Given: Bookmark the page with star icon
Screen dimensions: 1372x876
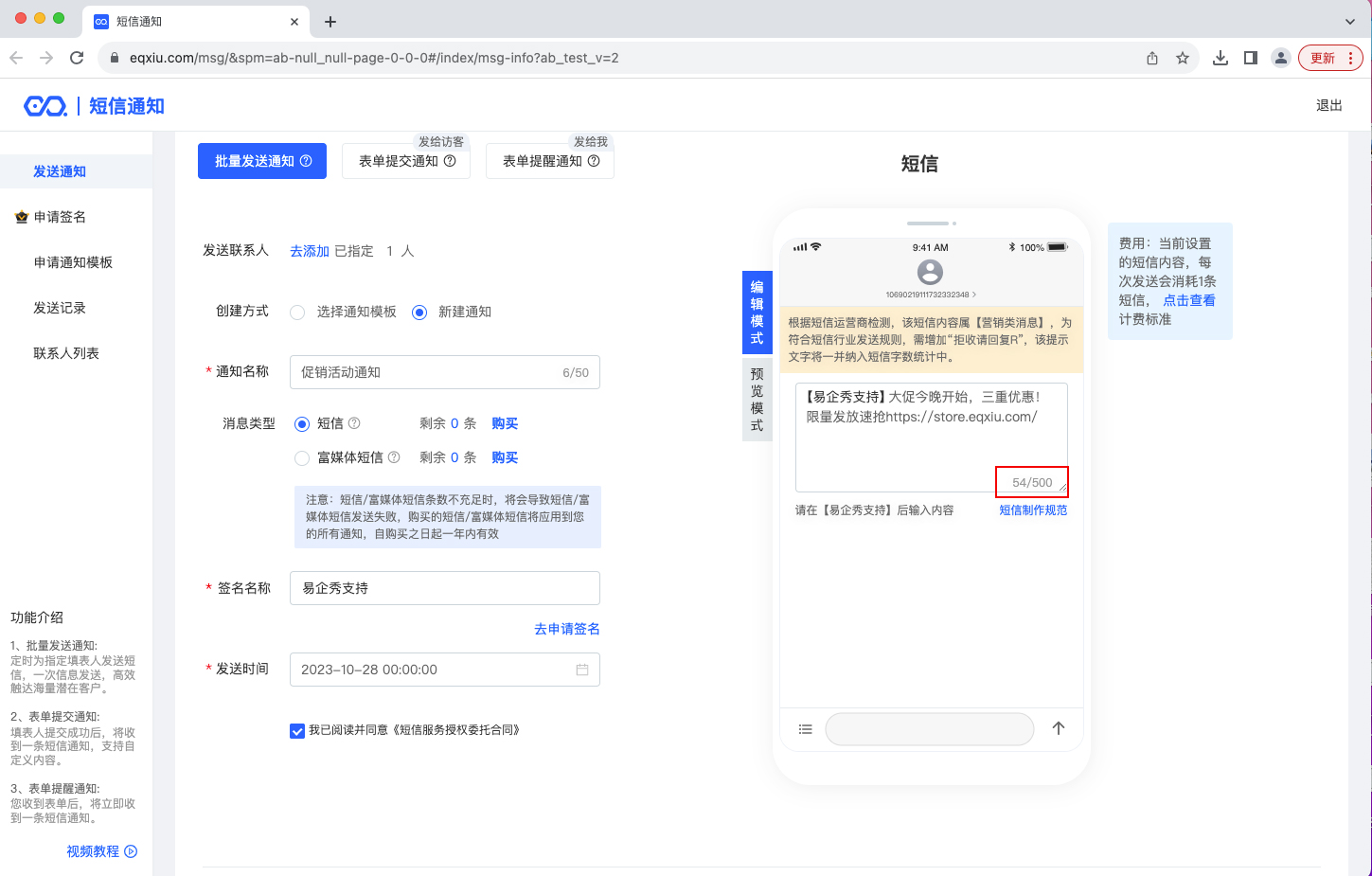Looking at the screenshot, I should click(x=1183, y=58).
